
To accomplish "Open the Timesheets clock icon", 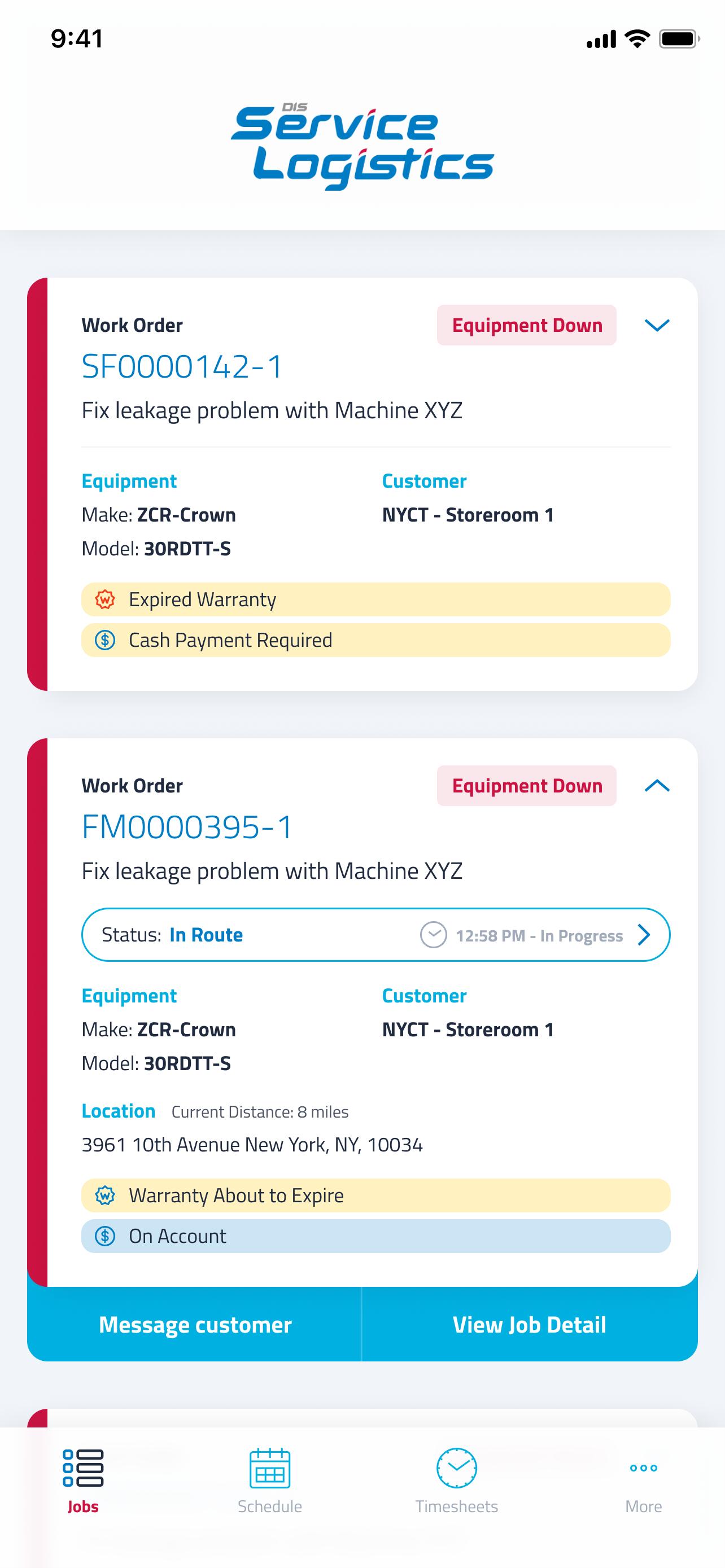I will click(457, 1468).
